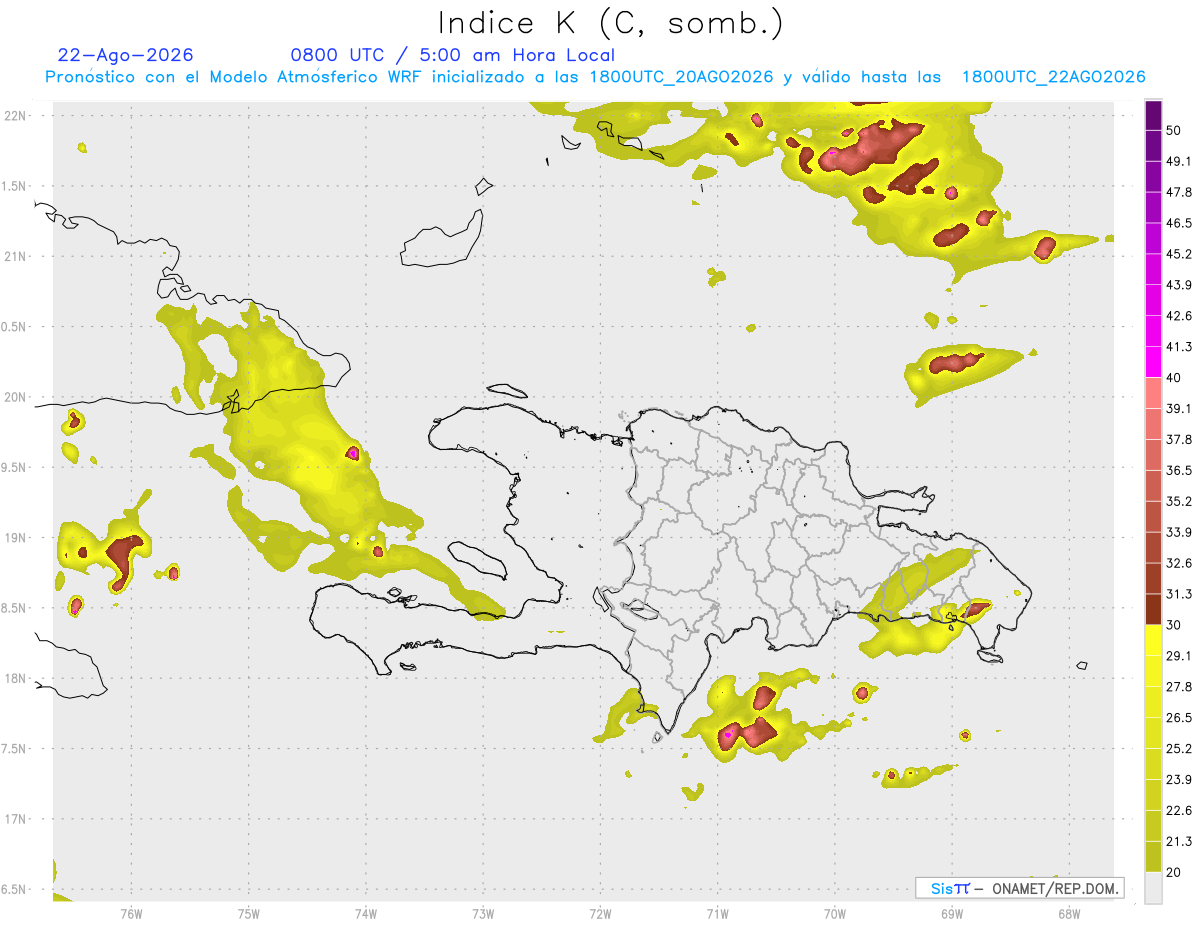Click the '18N' latitude label

(15, 678)
